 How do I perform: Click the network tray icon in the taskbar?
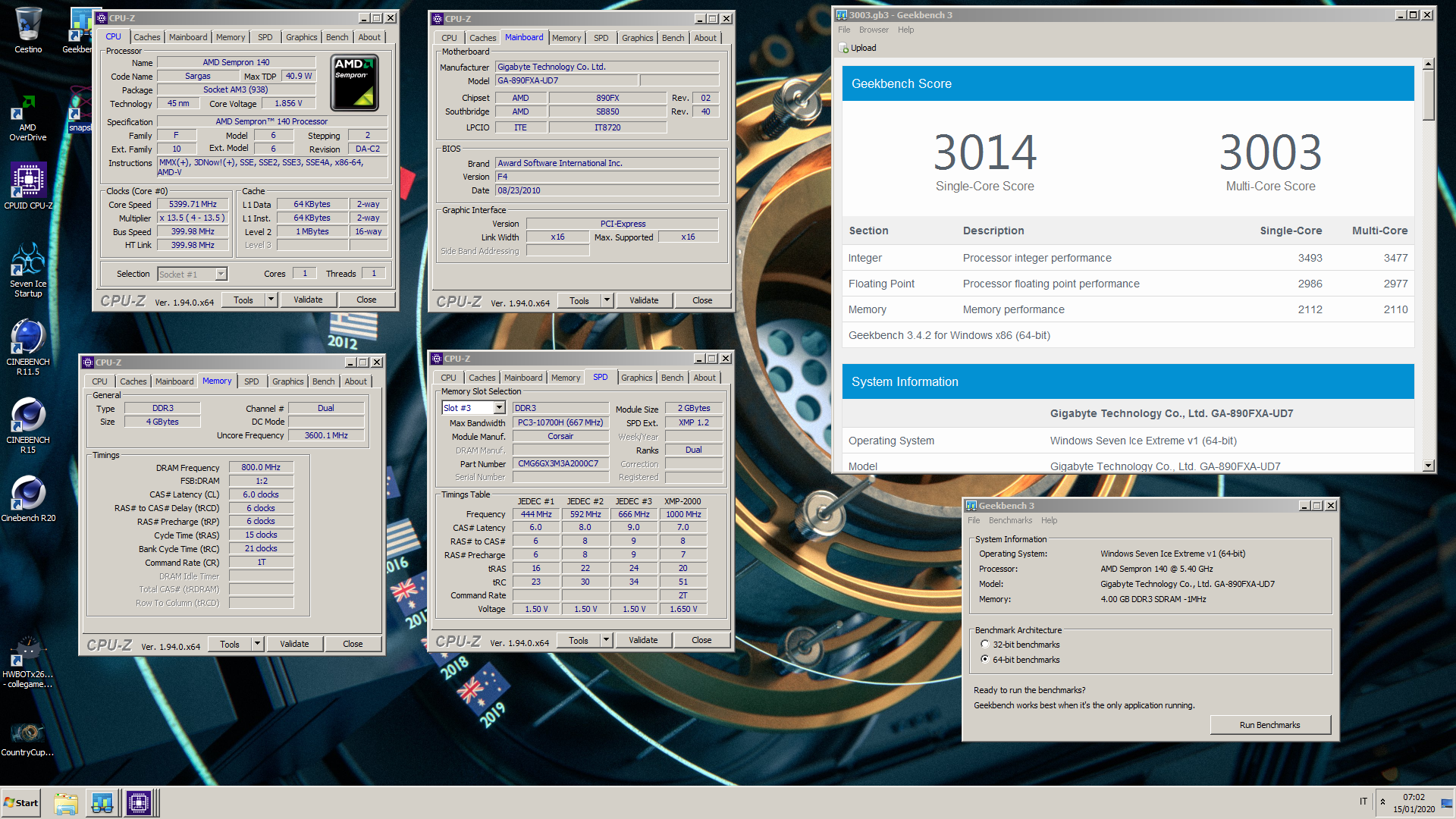[1447, 803]
